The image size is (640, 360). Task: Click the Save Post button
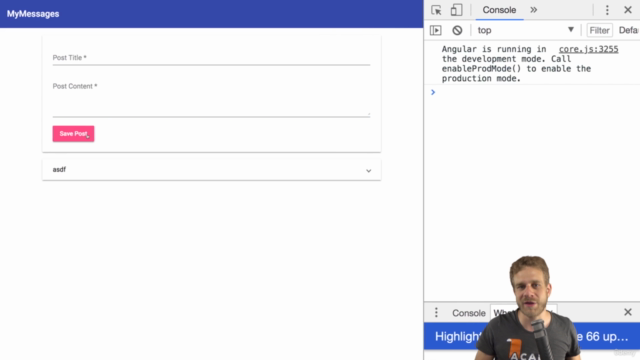[x=73, y=134]
